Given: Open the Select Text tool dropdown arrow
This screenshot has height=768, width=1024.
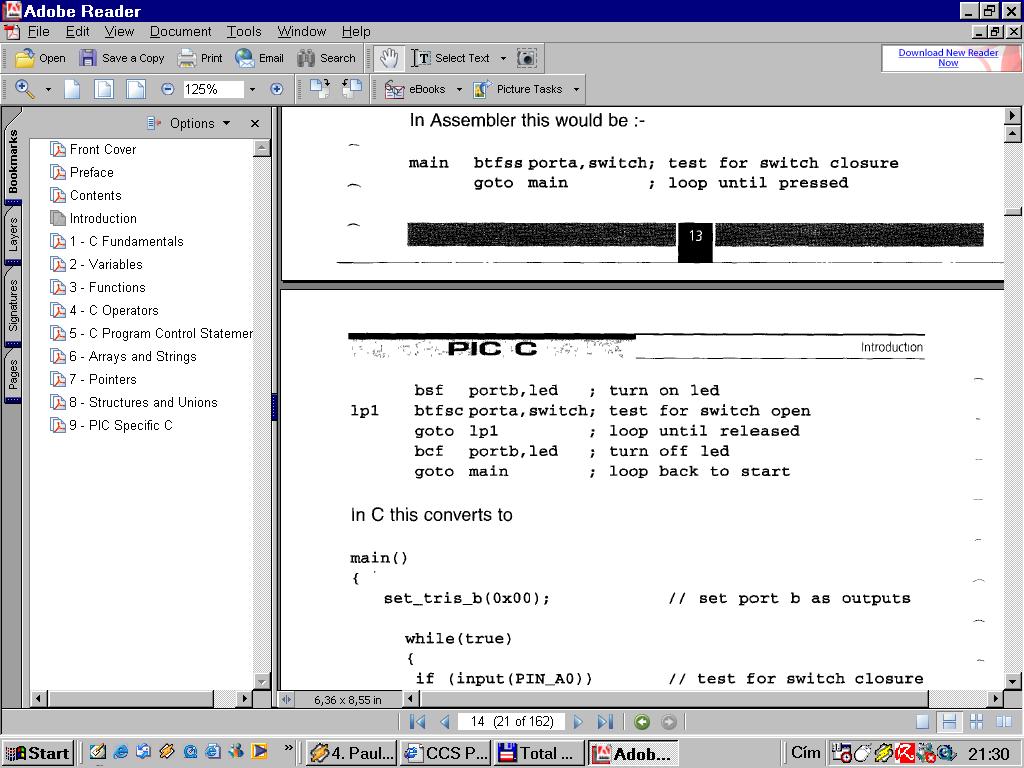Looking at the screenshot, I should coord(503,58).
